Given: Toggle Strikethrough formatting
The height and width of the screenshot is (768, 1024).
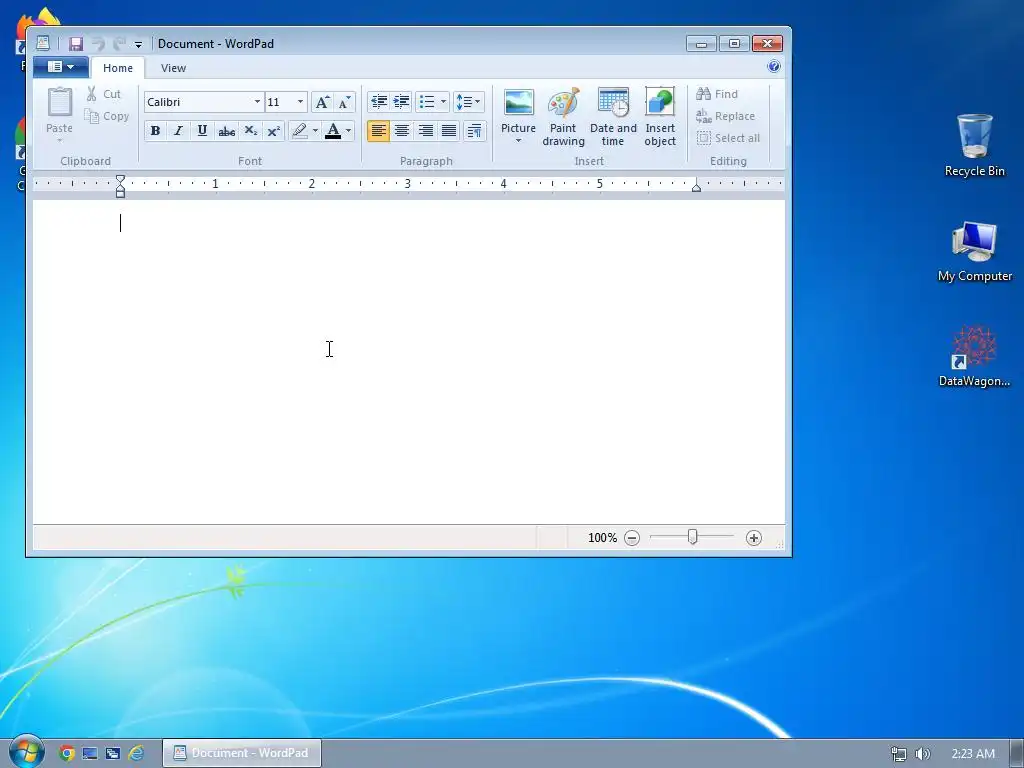Looking at the screenshot, I should coord(227,131).
